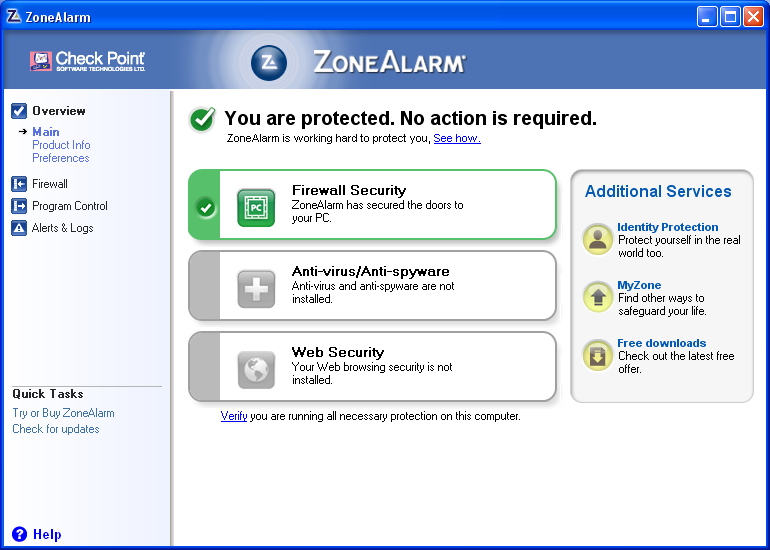Follow the See how link

457,138
